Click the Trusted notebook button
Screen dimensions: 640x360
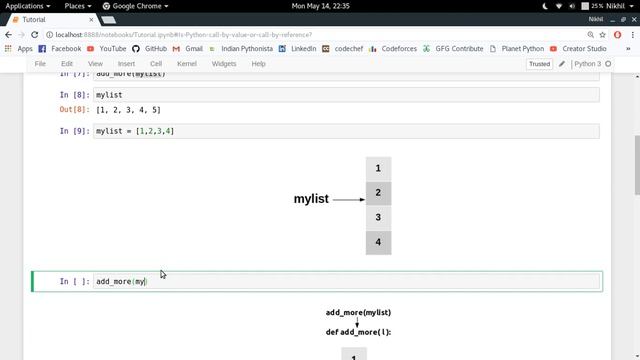tap(540, 64)
